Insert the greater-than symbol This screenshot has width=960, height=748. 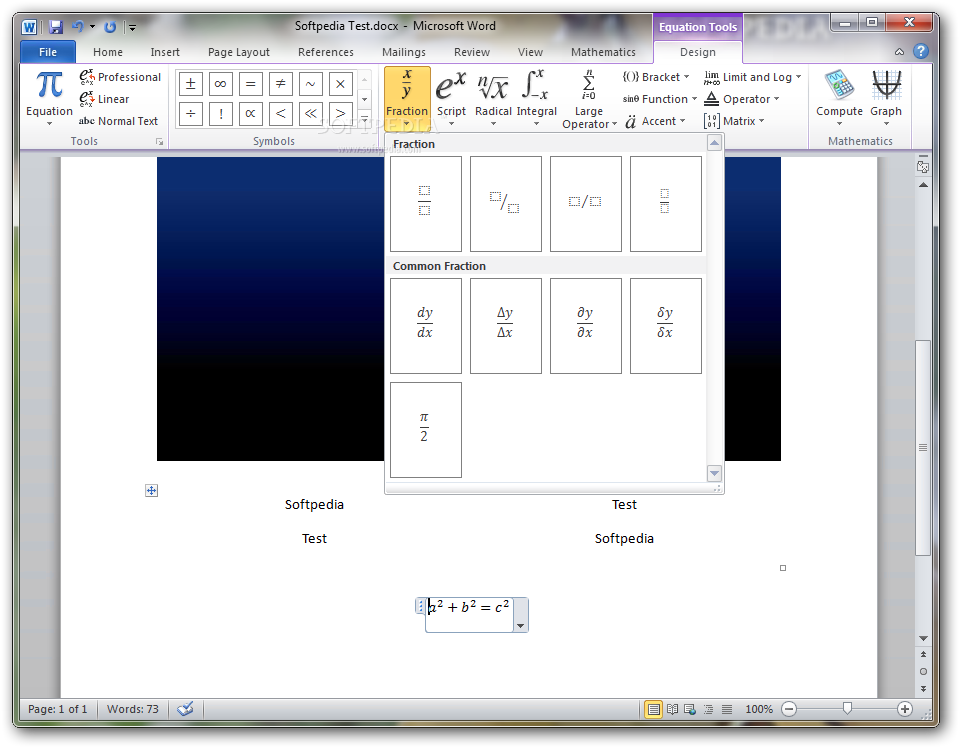click(340, 114)
